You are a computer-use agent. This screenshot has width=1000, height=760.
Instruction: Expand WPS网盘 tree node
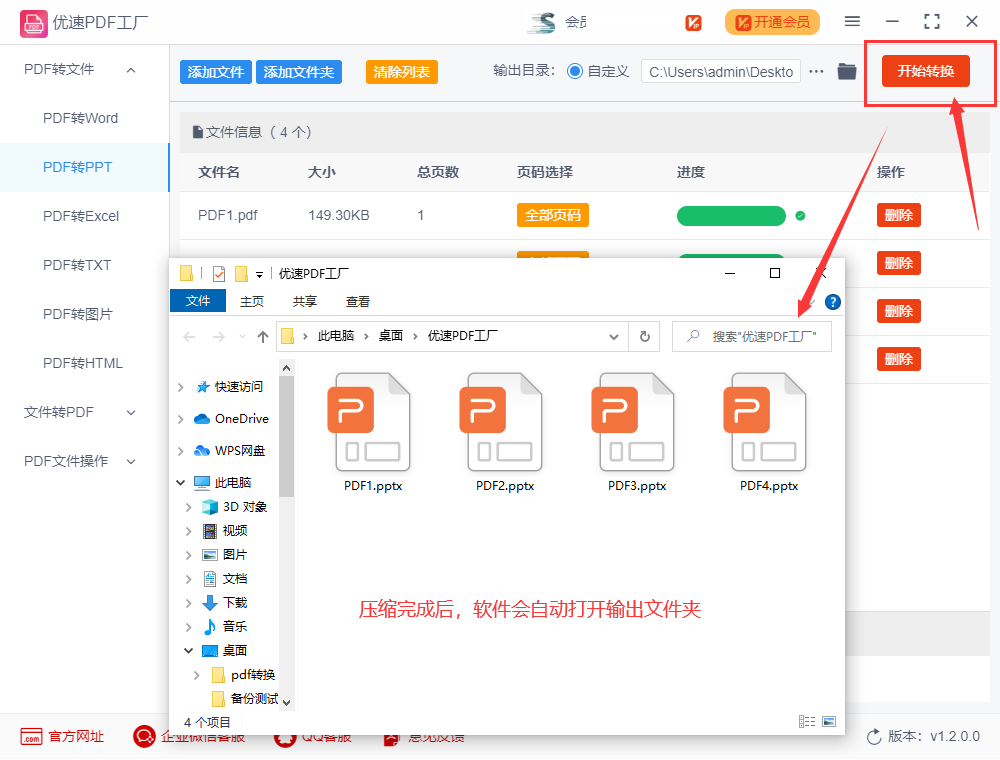tap(180, 451)
